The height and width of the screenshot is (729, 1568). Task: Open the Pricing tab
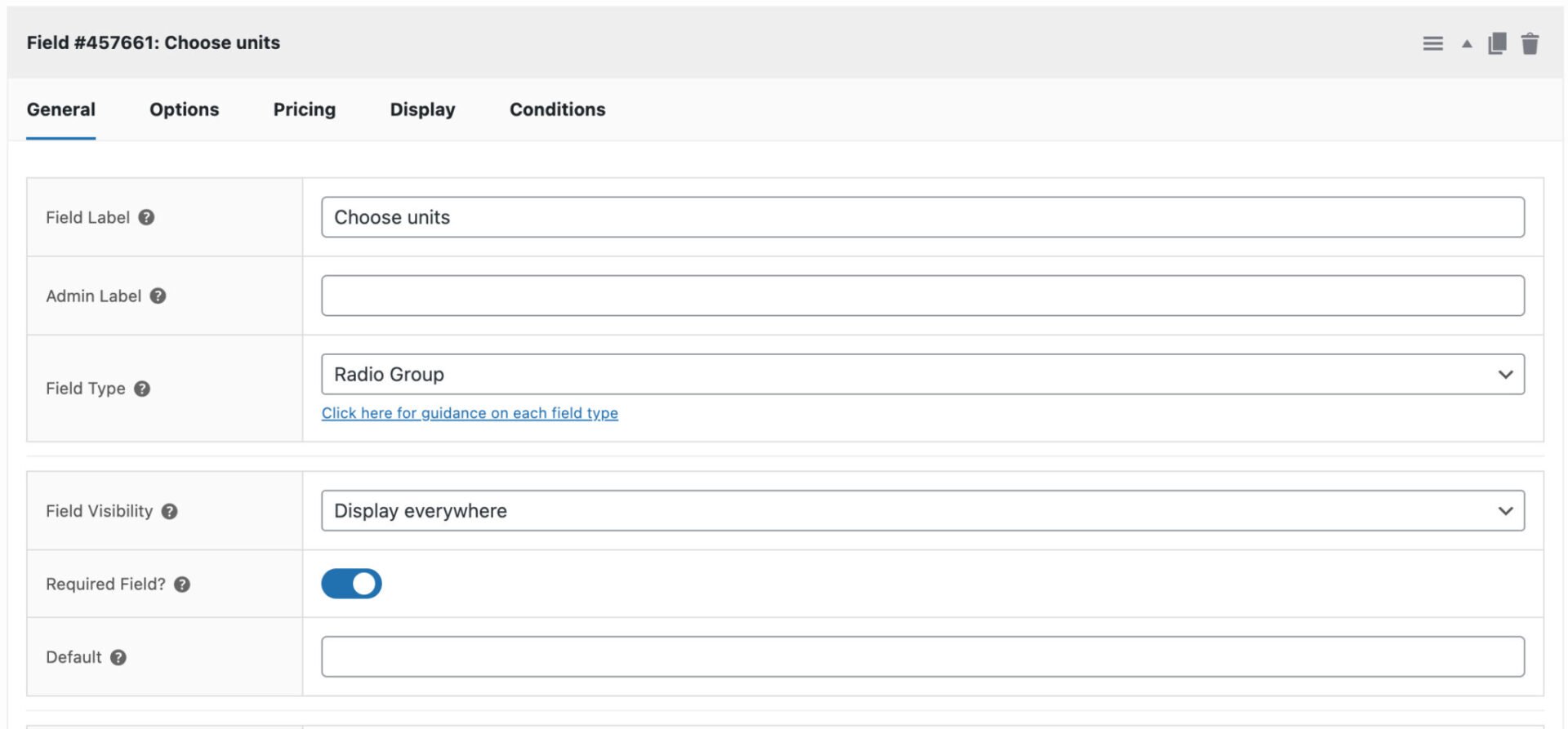click(304, 109)
